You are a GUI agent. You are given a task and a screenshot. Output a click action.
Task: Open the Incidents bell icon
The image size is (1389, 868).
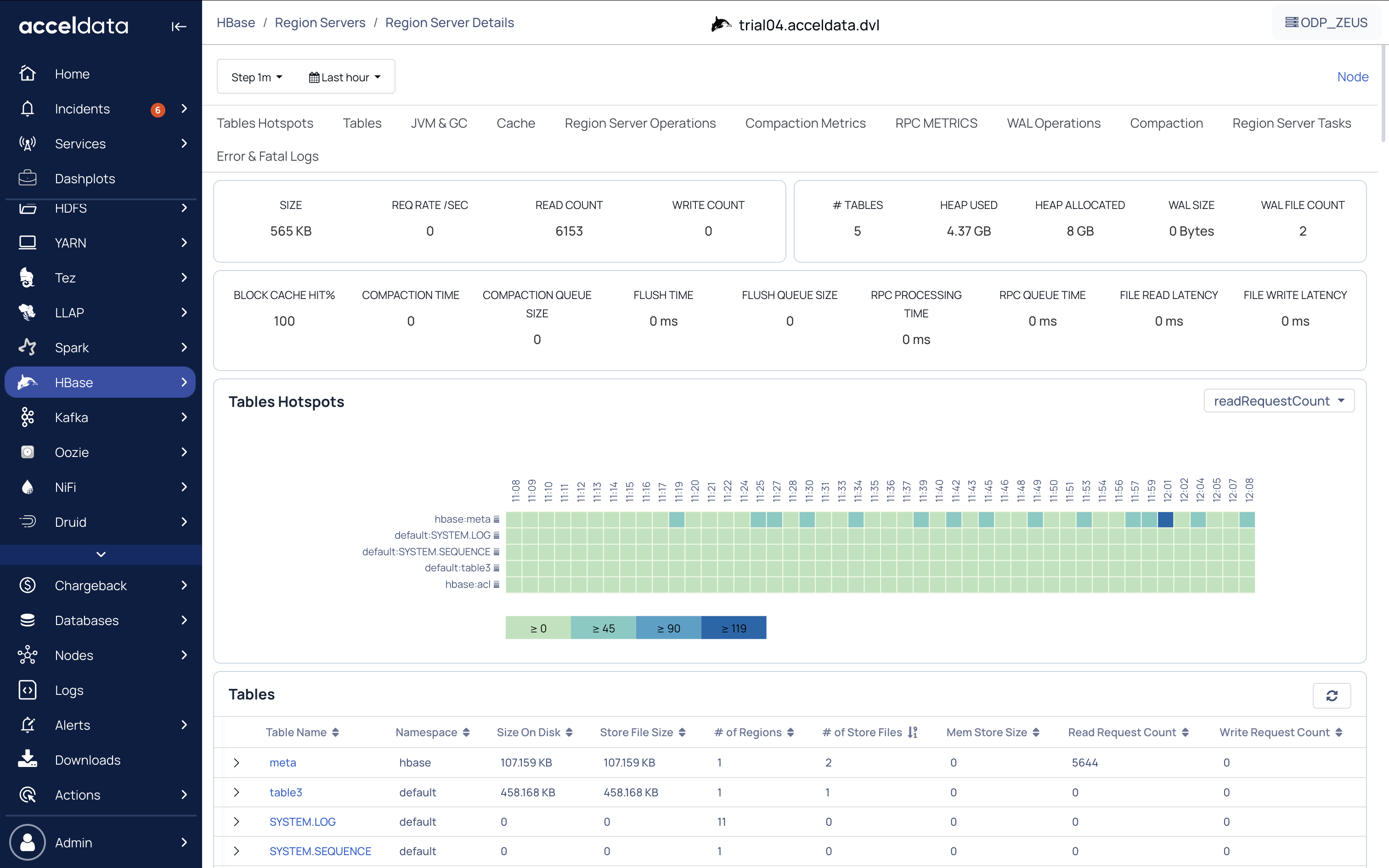pos(27,108)
